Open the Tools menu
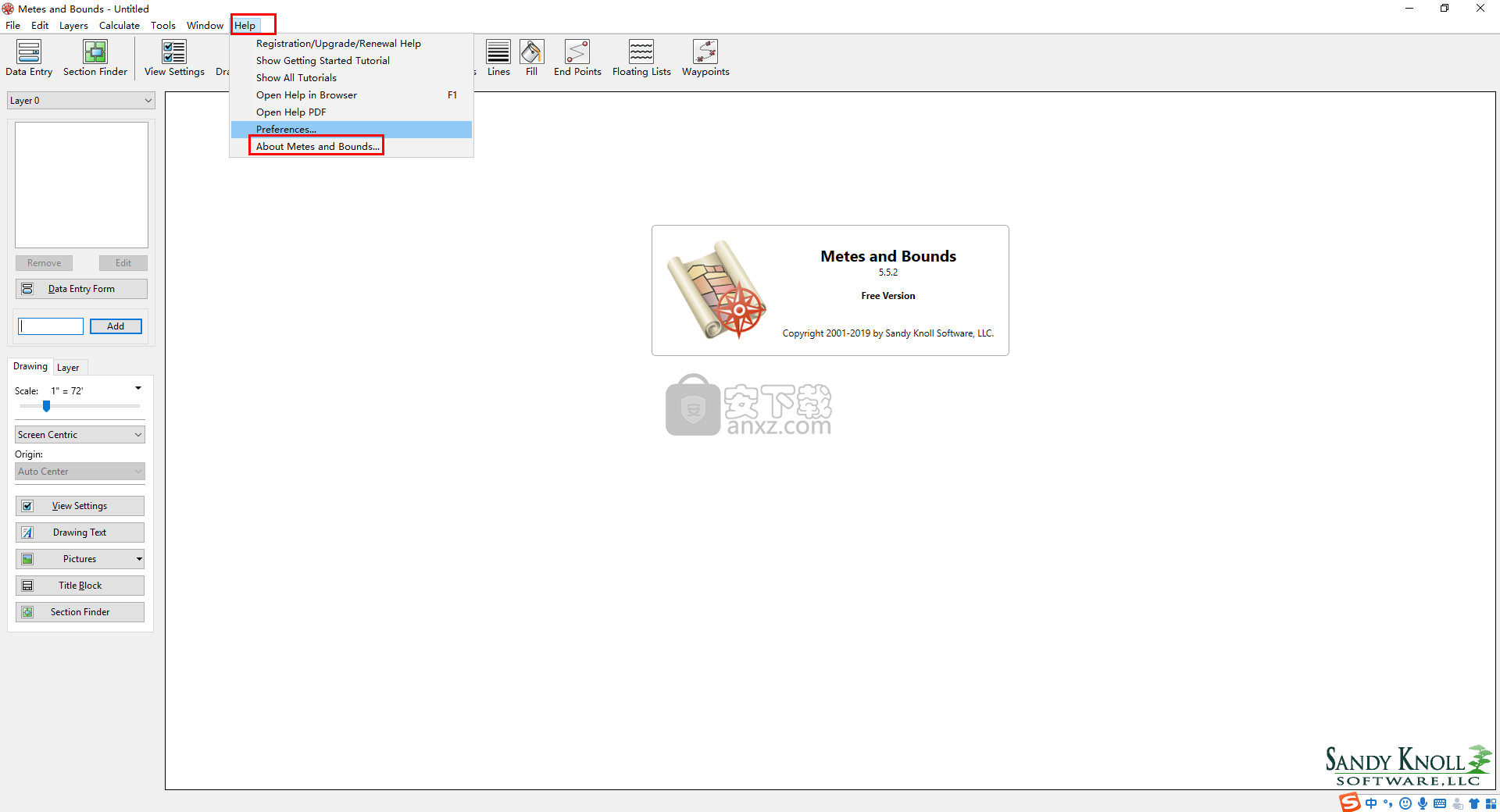The image size is (1500, 812). [x=163, y=25]
